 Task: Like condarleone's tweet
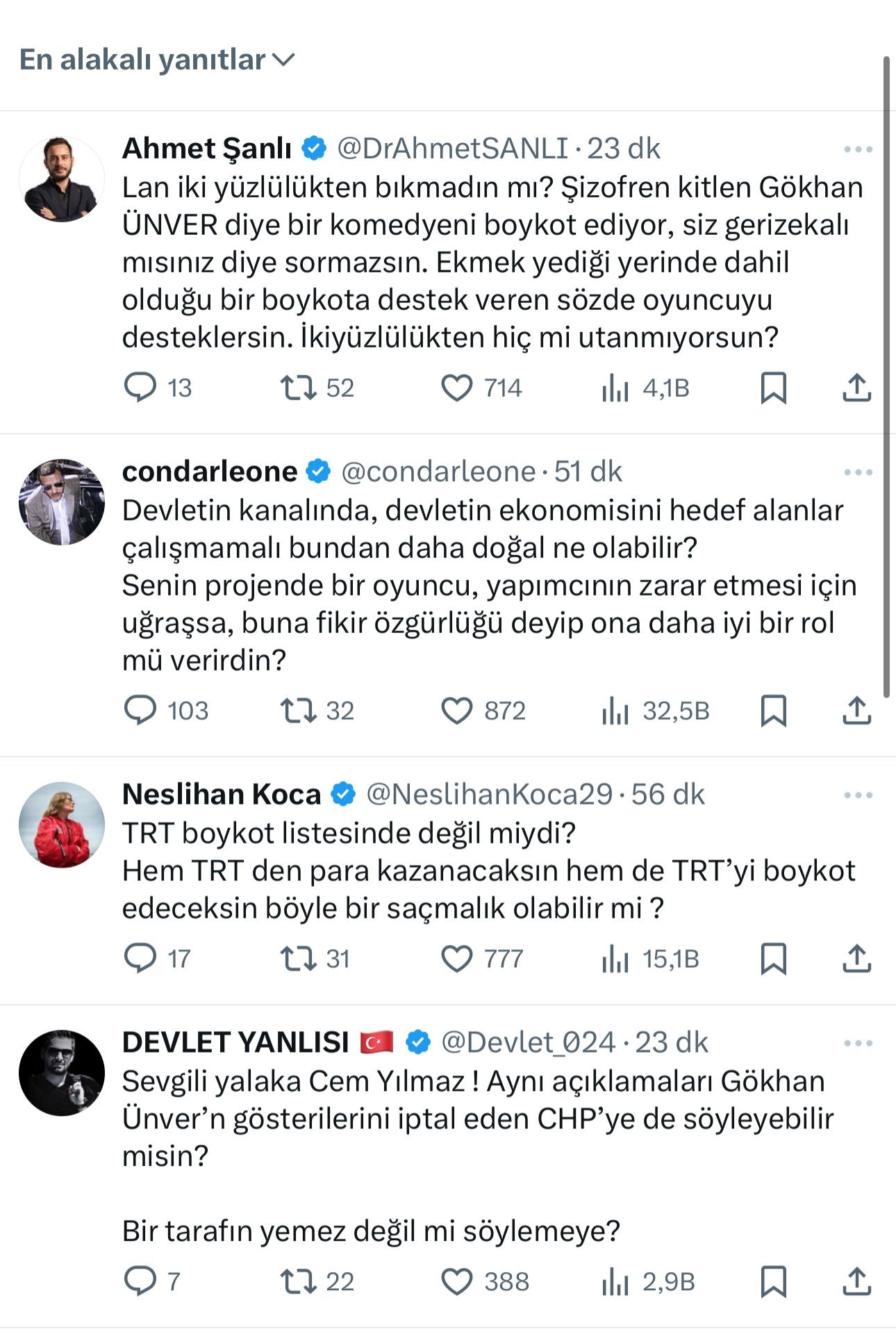click(456, 710)
